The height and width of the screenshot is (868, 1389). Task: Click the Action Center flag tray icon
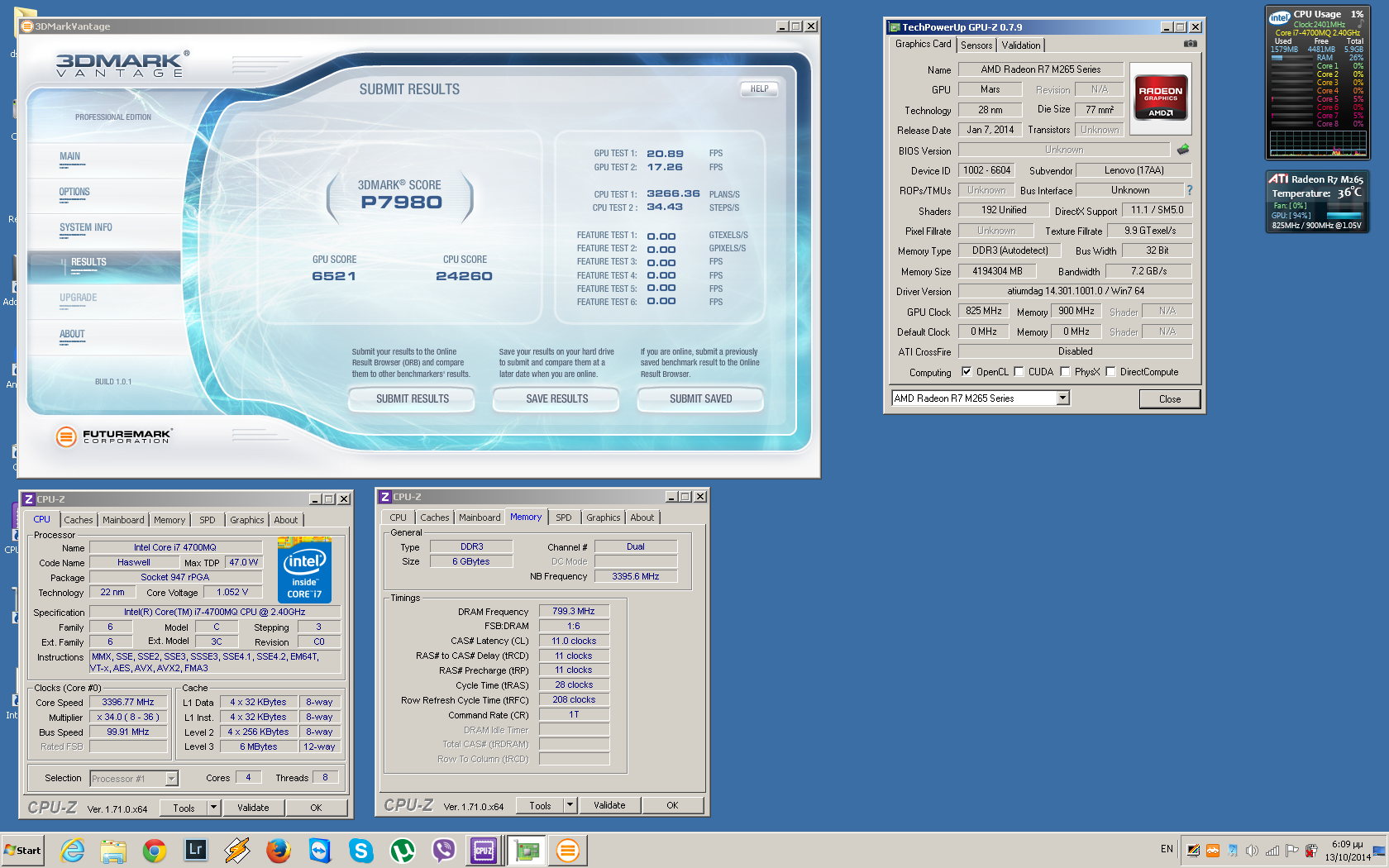(x=1291, y=850)
